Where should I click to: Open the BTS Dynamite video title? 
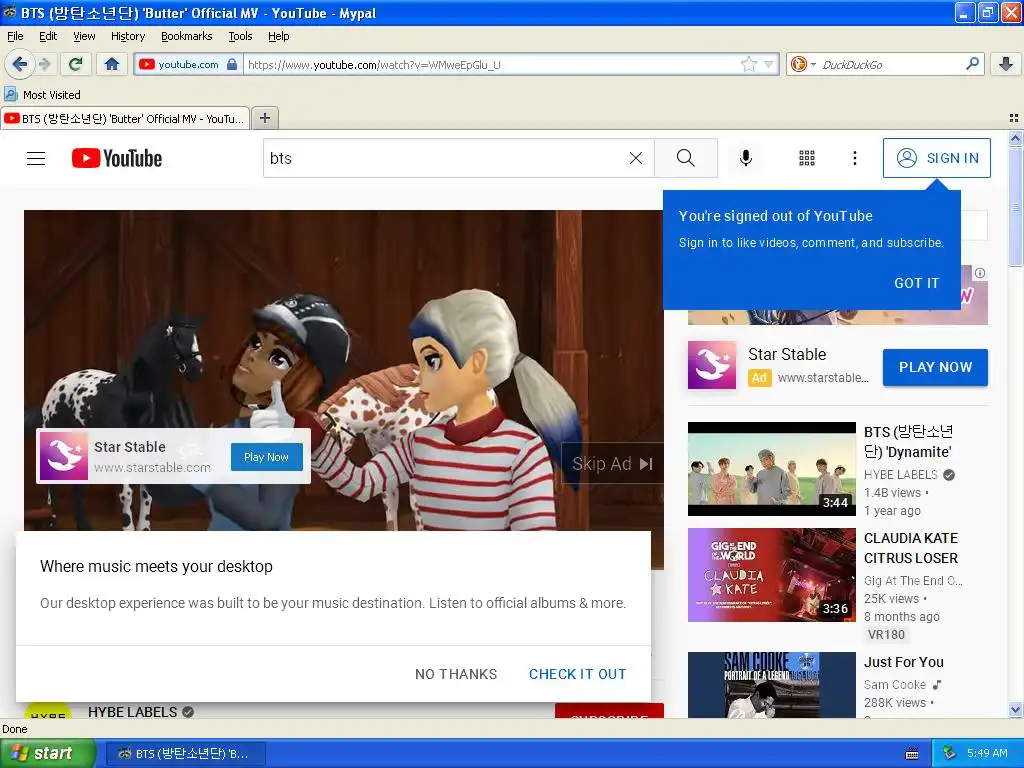click(x=908, y=441)
